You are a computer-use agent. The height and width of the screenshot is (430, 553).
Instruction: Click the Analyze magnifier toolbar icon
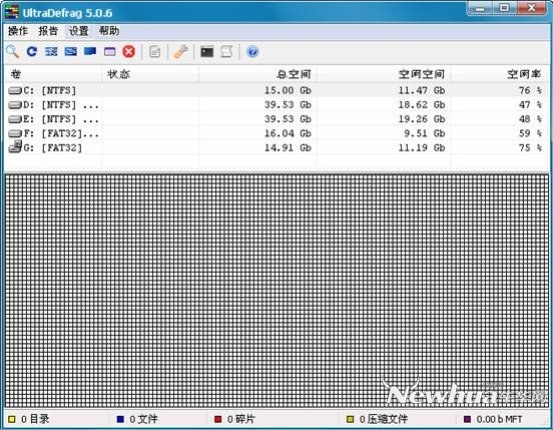[x=13, y=52]
